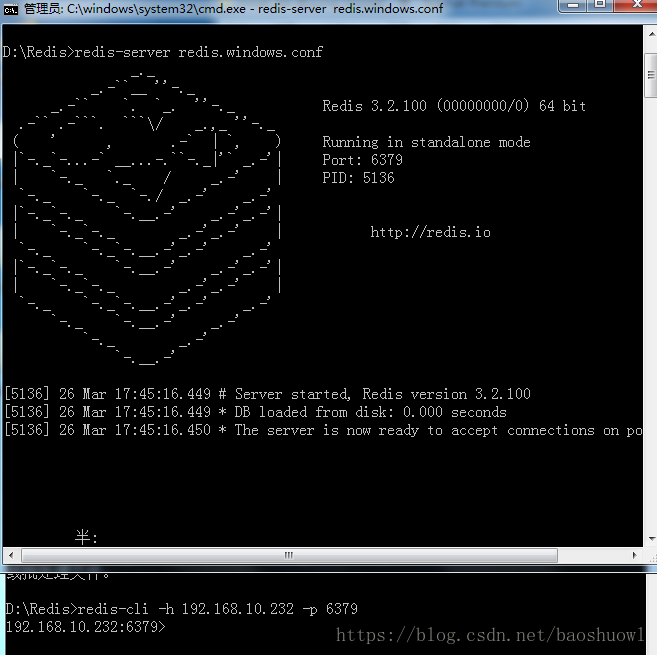Click the 'PID: 5136' line
657x655 pixels.
pos(358,178)
